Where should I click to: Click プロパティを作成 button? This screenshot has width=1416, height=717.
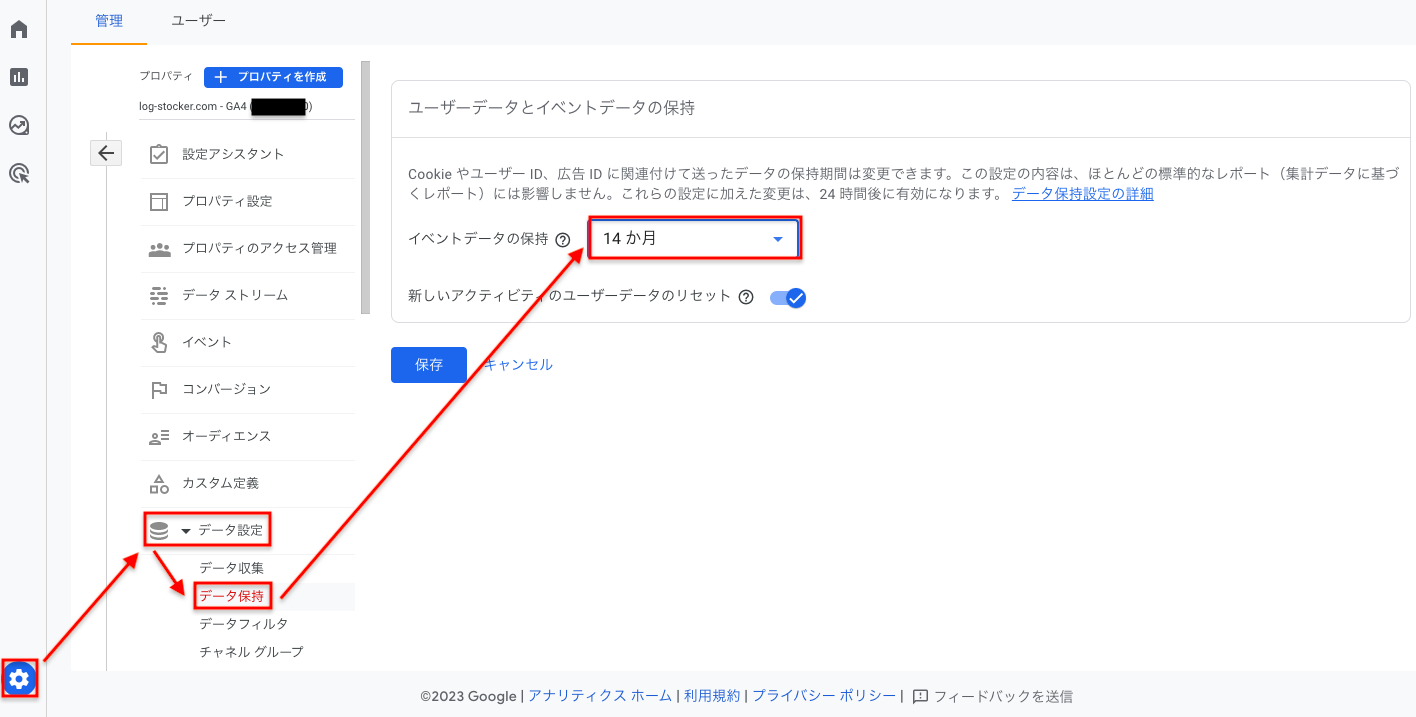pos(273,77)
